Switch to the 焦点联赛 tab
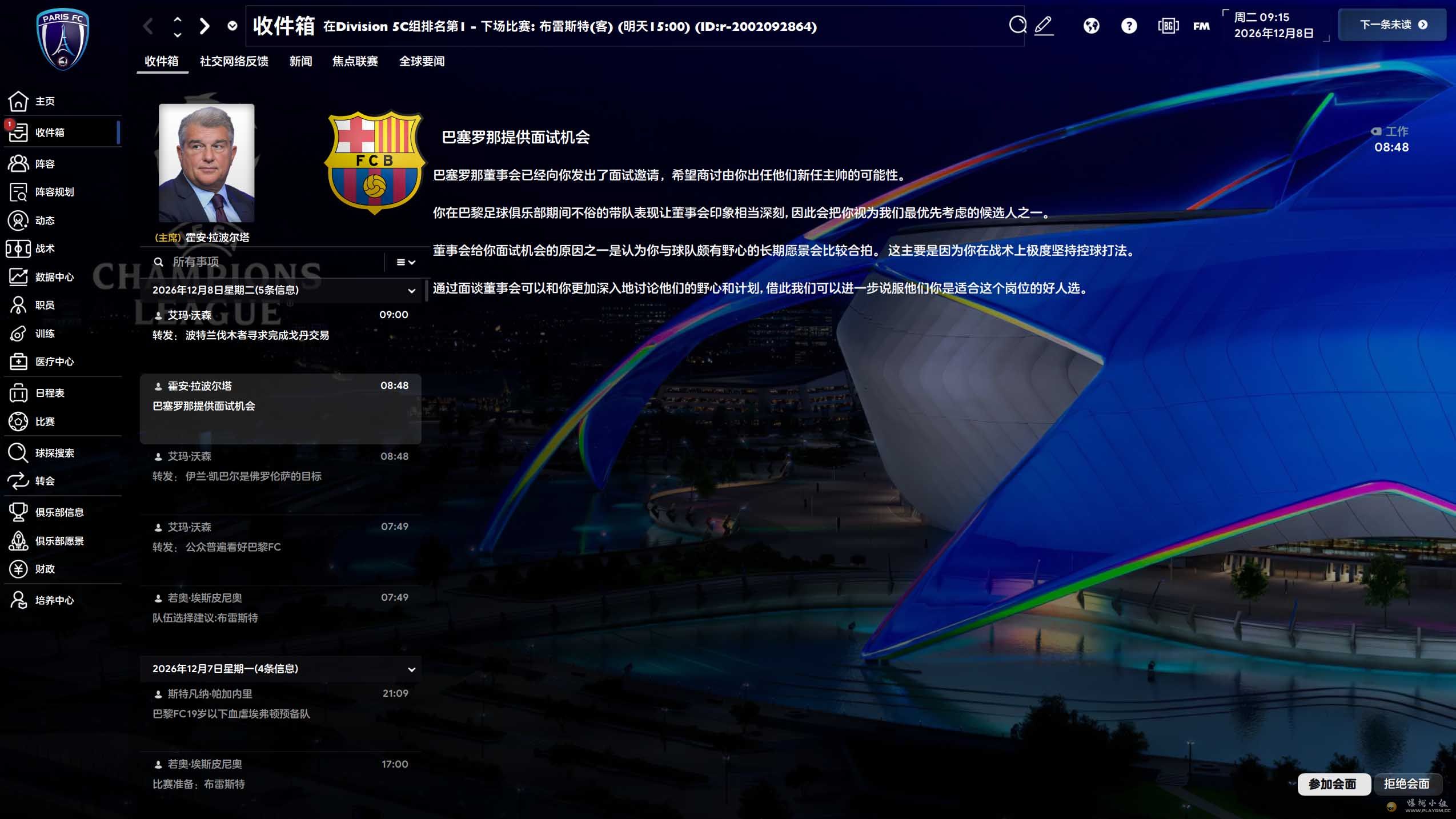This screenshot has height=819, width=1456. point(355,61)
